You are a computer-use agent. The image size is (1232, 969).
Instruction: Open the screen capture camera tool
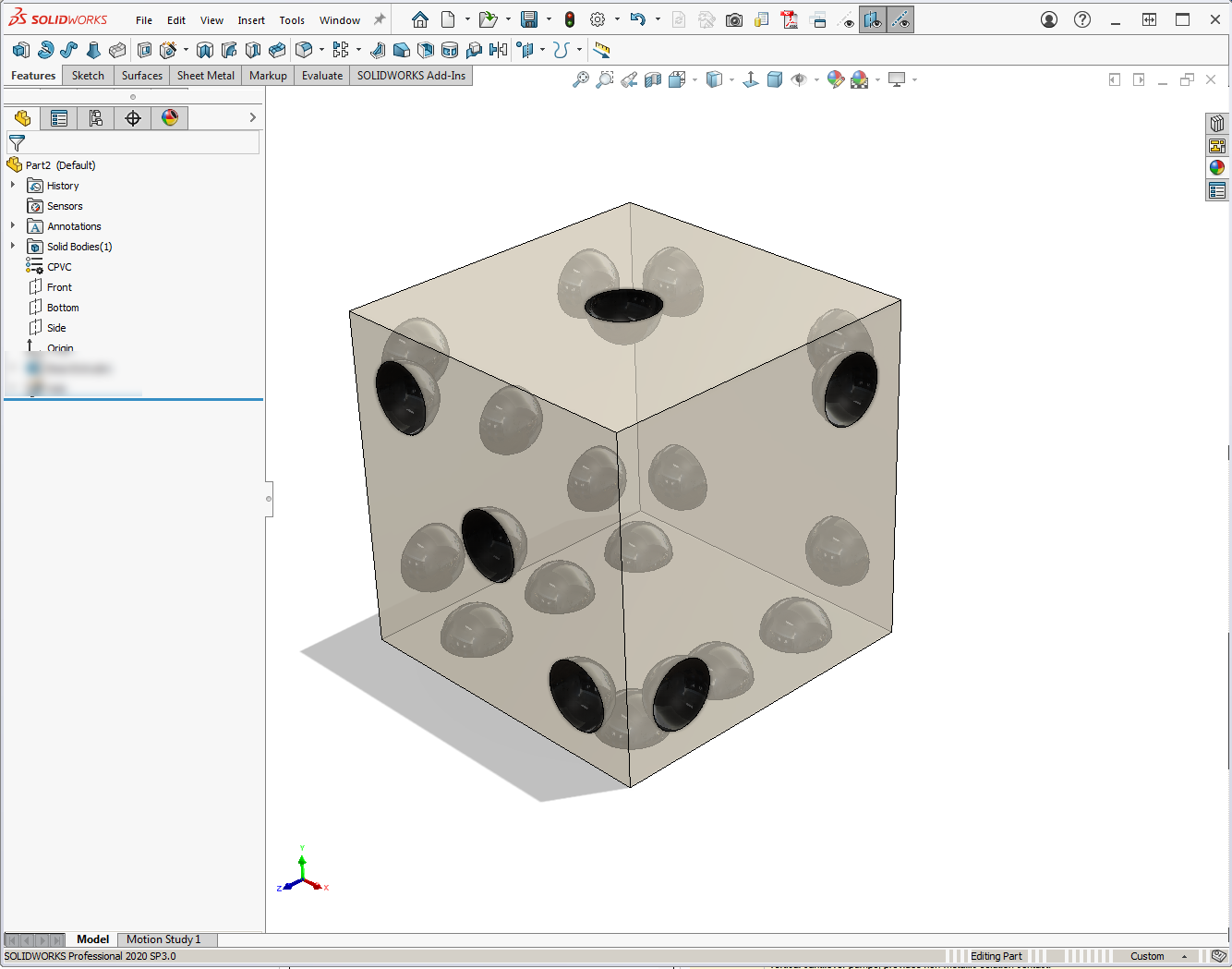[734, 18]
